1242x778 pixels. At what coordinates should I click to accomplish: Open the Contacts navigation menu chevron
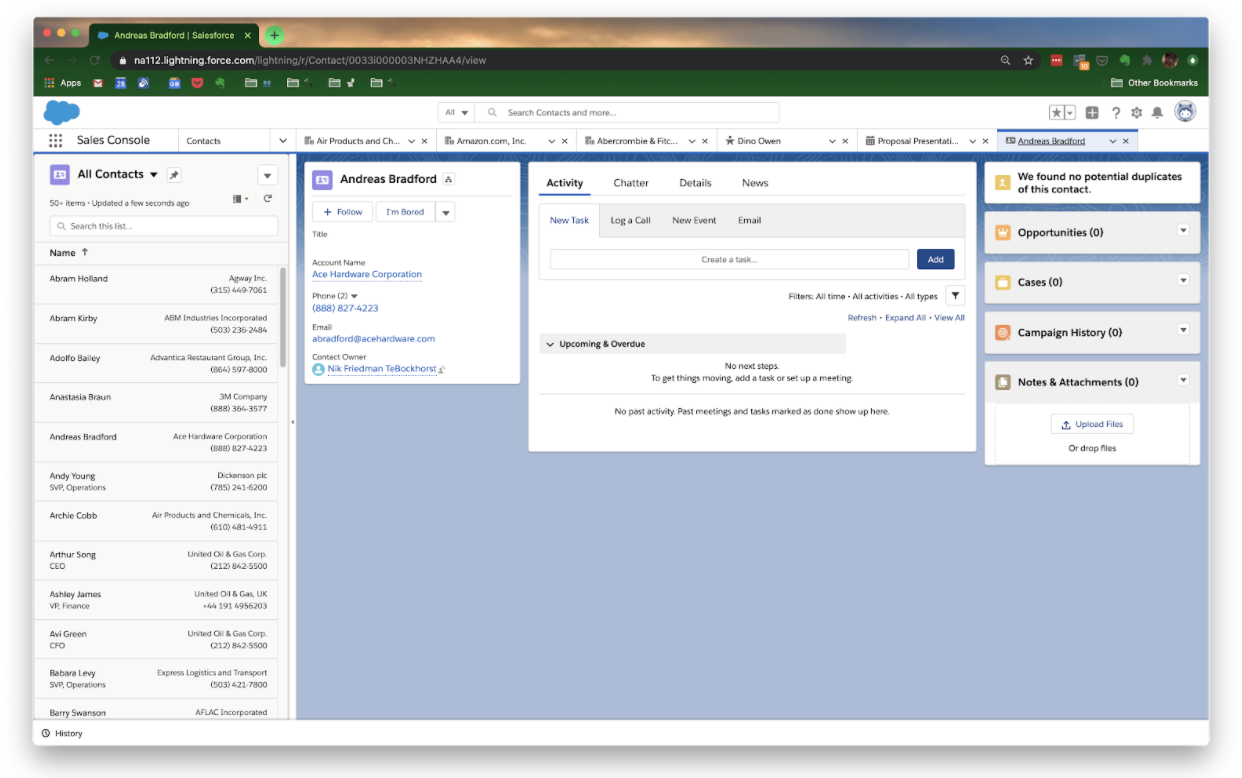point(283,141)
